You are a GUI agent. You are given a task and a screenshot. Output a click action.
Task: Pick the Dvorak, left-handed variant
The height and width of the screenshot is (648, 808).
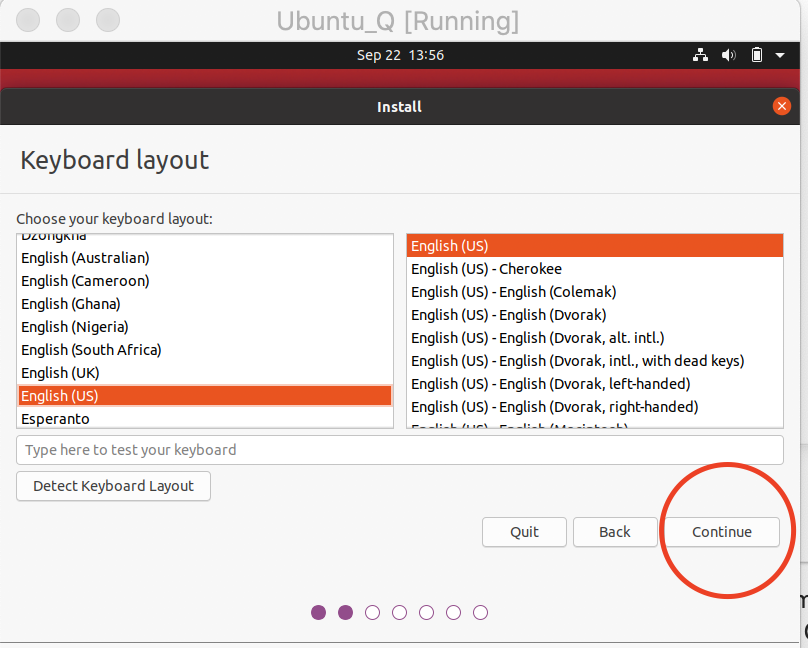coord(550,384)
